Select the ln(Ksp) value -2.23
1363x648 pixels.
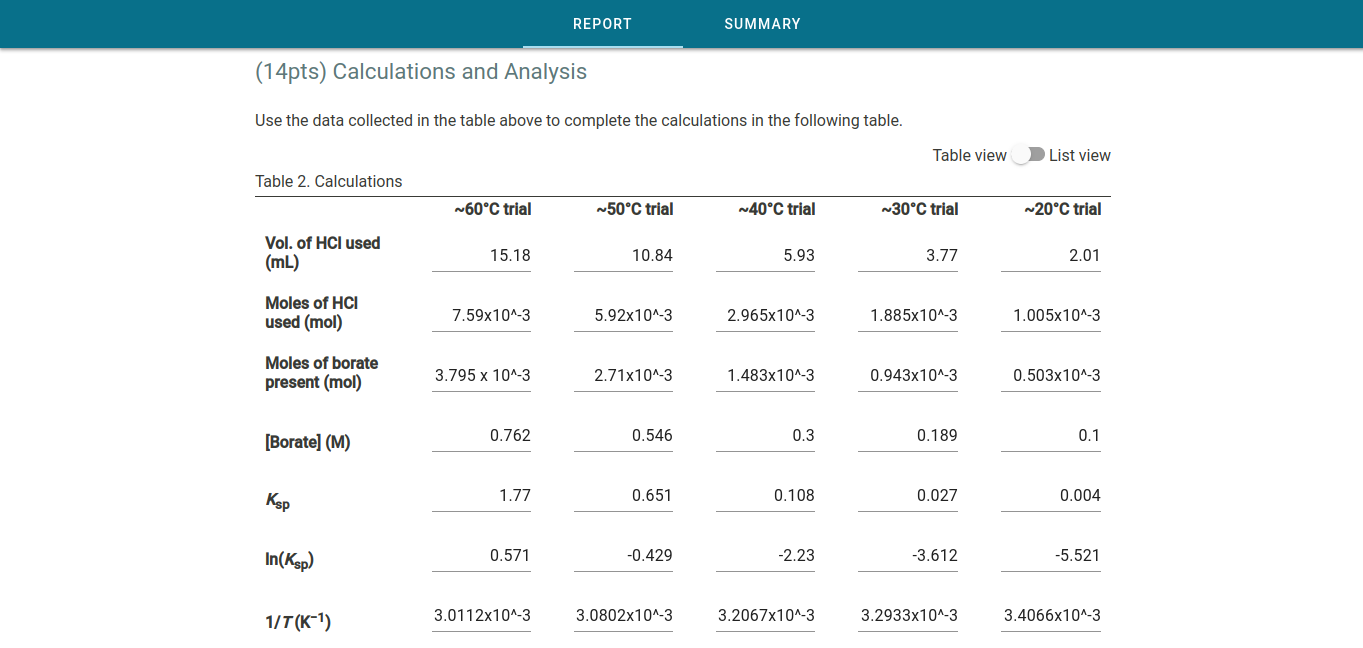coord(765,555)
